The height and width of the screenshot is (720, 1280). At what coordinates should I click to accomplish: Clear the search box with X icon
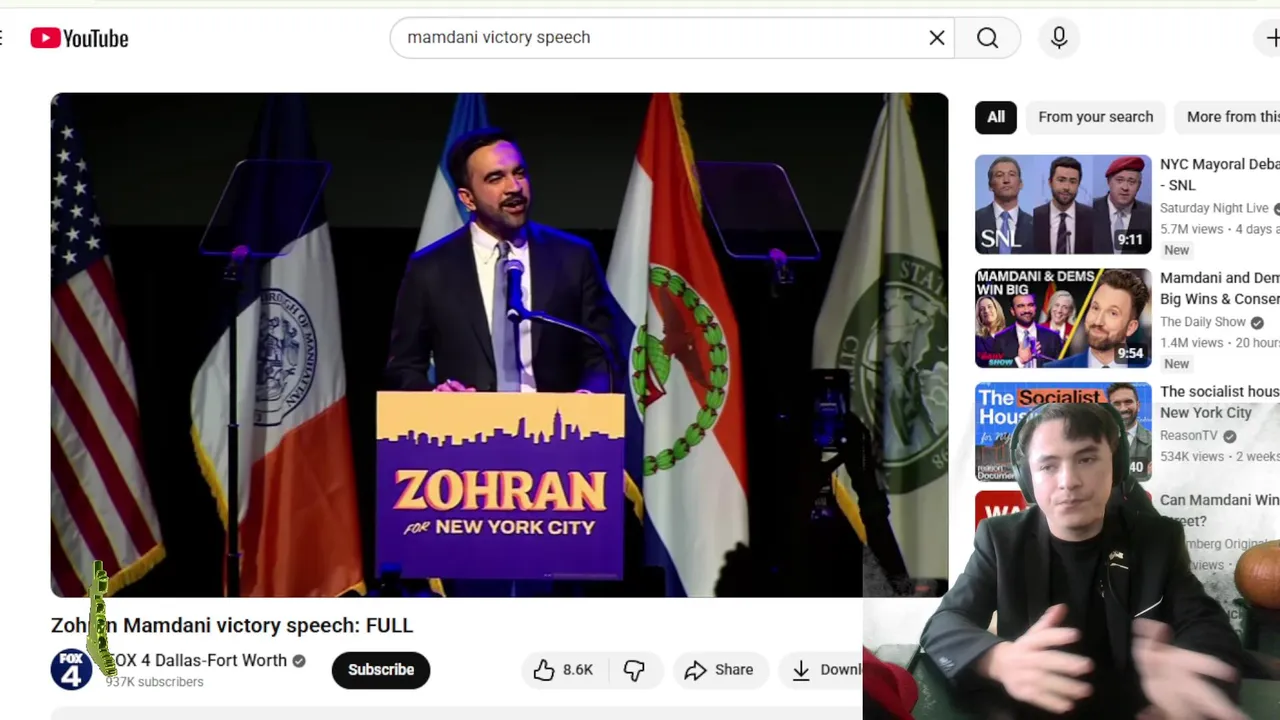(937, 38)
